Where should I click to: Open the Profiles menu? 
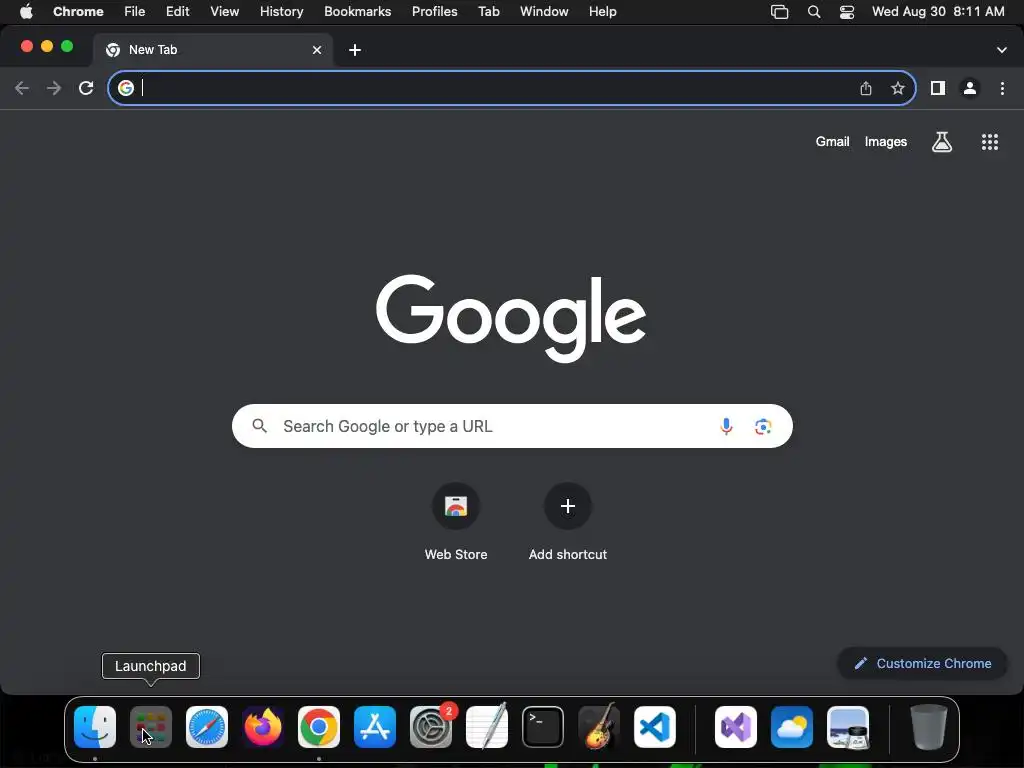[x=434, y=12]
